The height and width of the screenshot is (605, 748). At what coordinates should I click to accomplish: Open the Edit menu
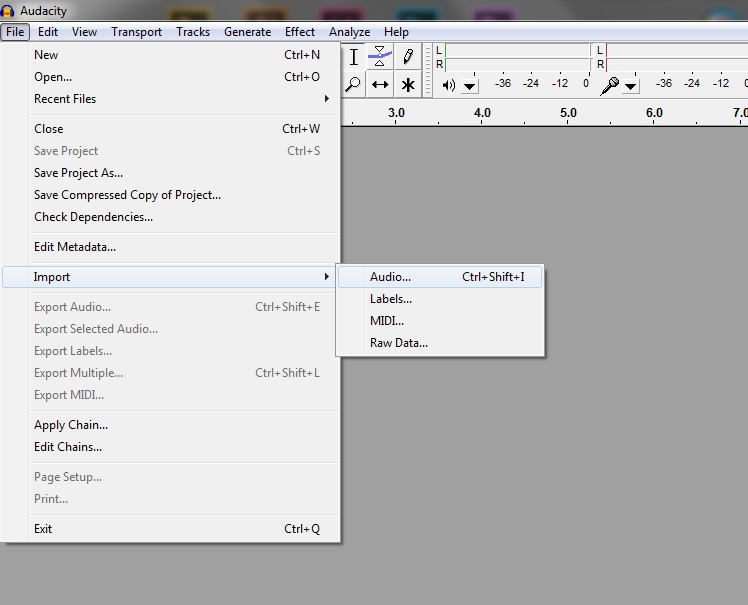[48, 32]
